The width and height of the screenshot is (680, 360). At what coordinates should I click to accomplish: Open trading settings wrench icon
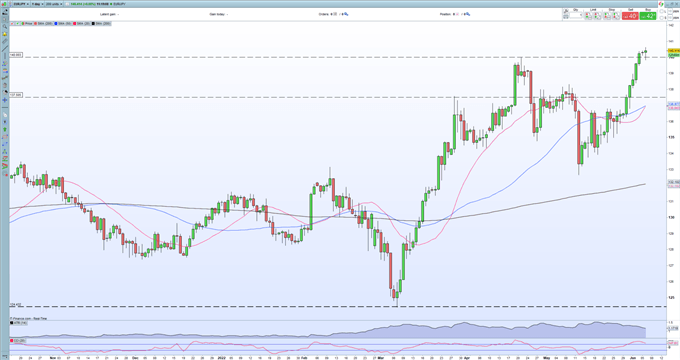[x=566, y=11]
